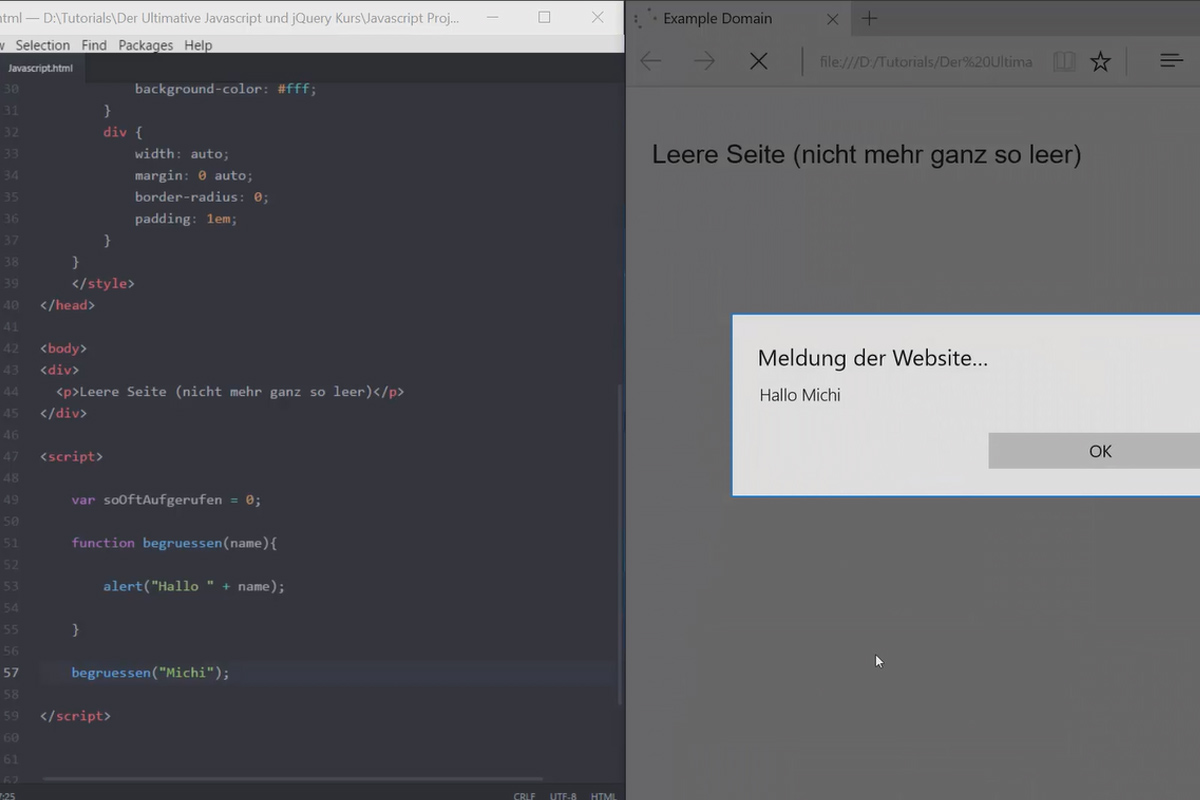This screenshot has width=1200, height=800.
Task: Click the editor horizontal scrollbar
Action: [293, 779]
